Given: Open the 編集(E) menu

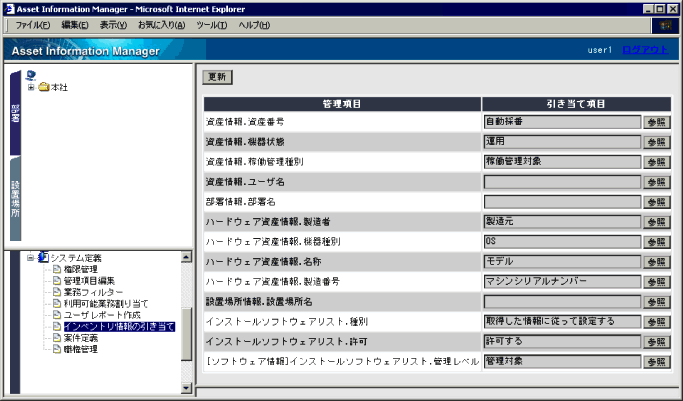Looking at the screenshot, I should pyautogui.click(x=75, y=25).
